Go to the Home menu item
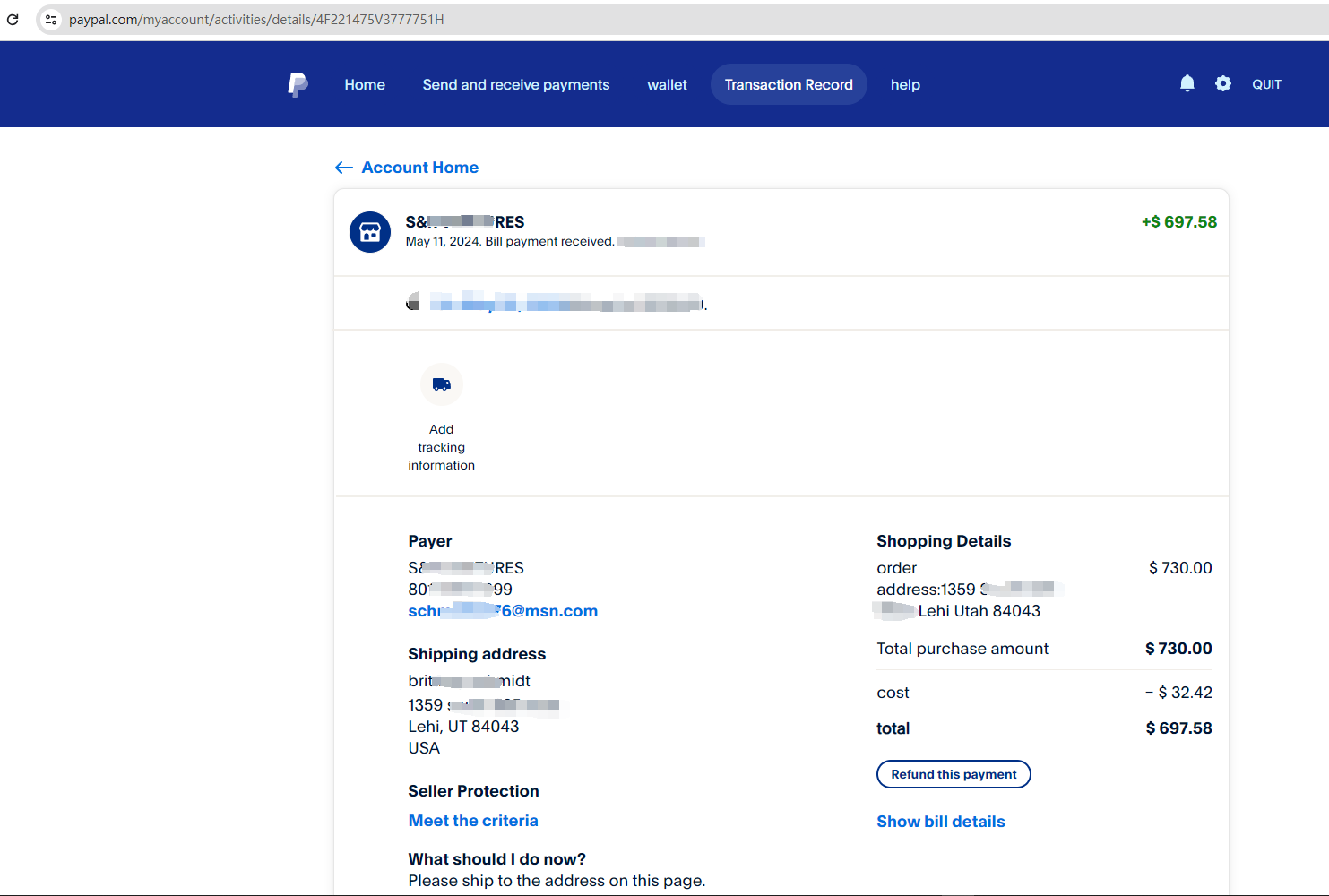1329x896 pixels. click(x=365, y=84)
